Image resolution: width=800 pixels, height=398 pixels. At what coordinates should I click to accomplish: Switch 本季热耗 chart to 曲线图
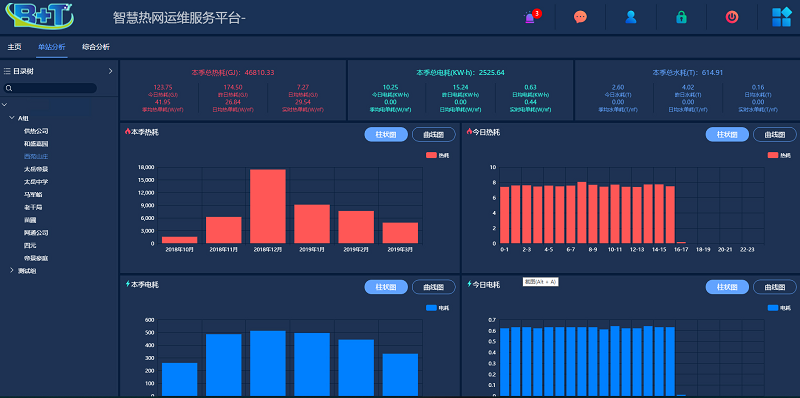click(x=434, y=134)
